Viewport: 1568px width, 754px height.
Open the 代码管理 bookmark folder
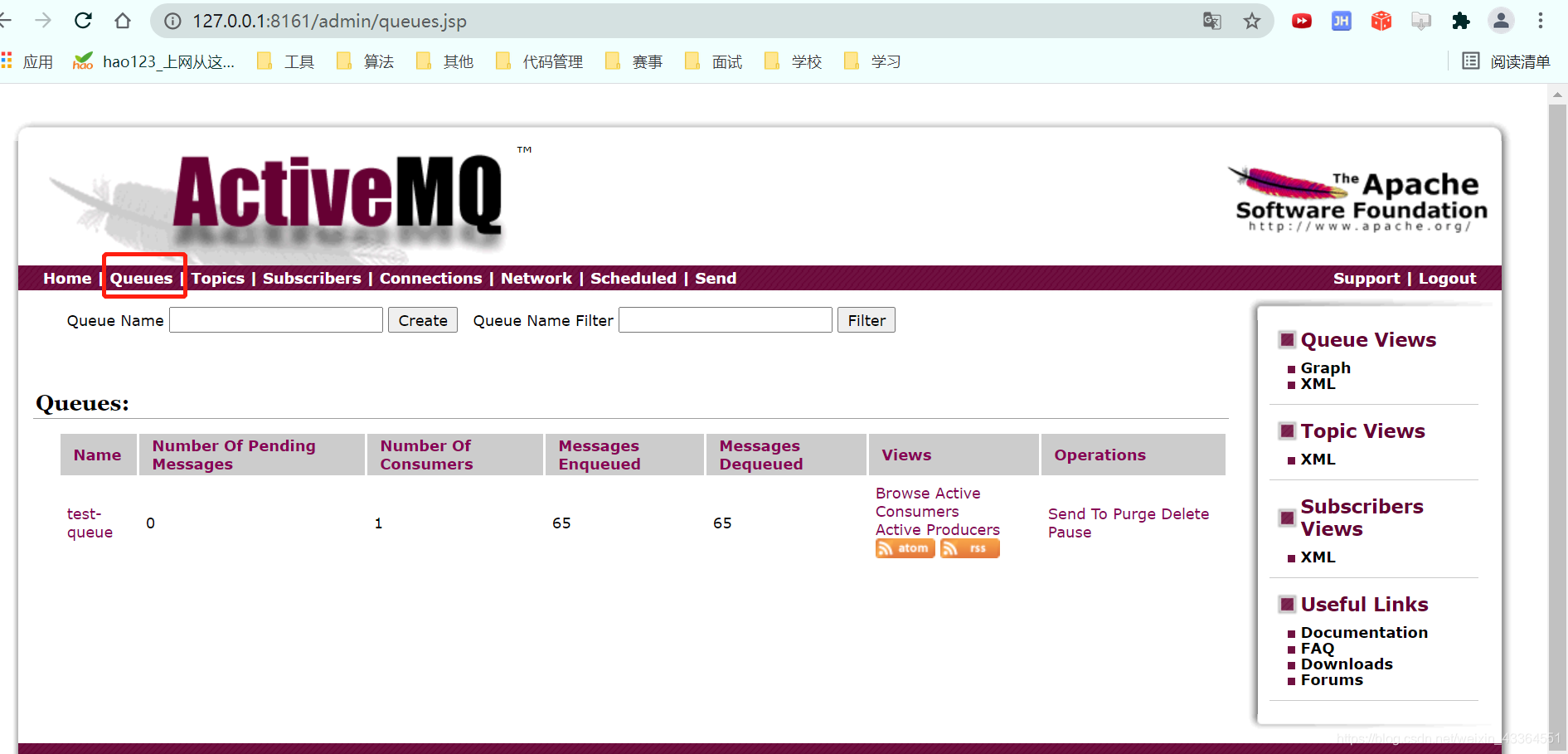click(x=540, y=61)
